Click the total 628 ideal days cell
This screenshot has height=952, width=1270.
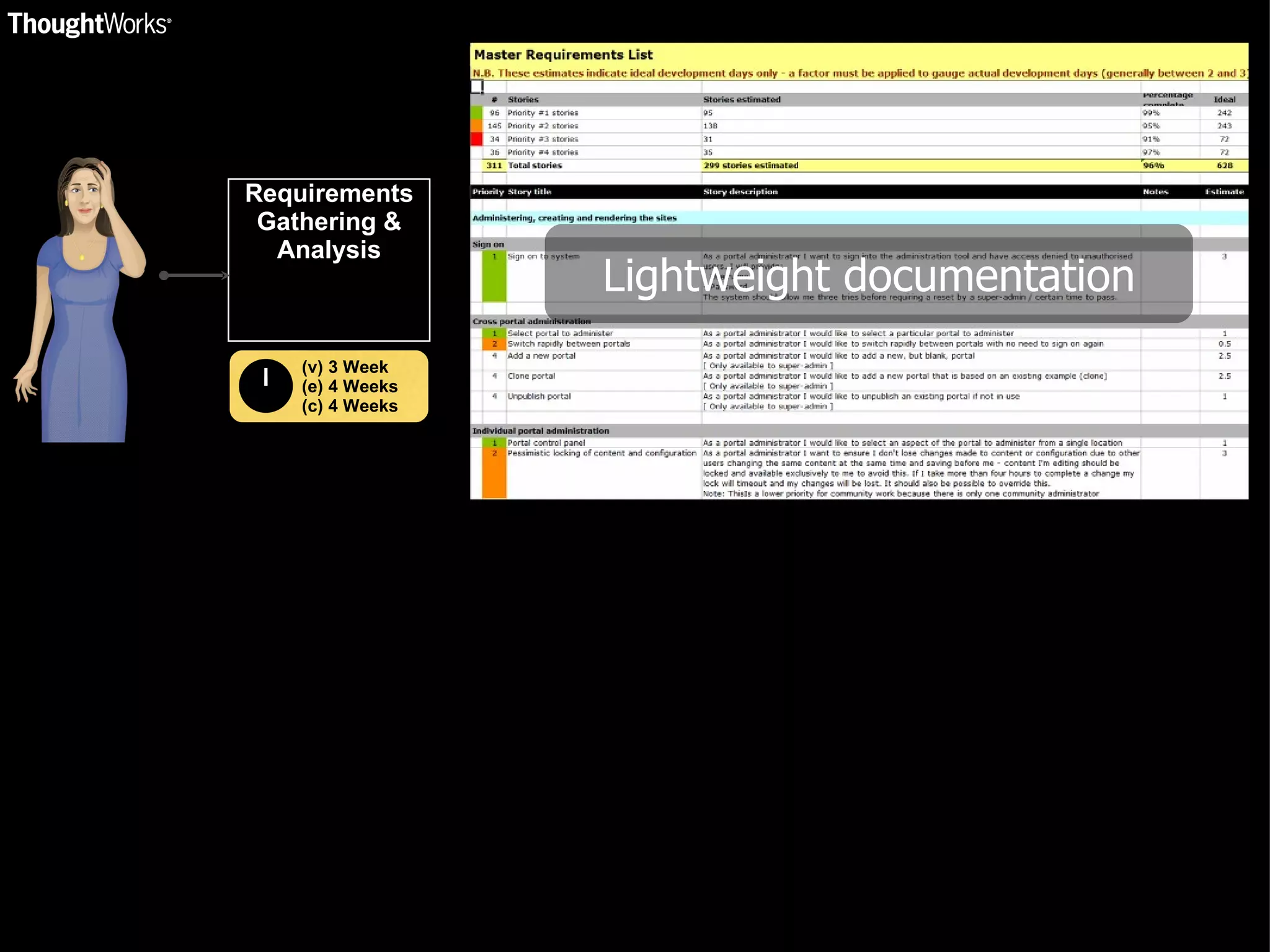pyautogui.click(x=1224, y=165)
